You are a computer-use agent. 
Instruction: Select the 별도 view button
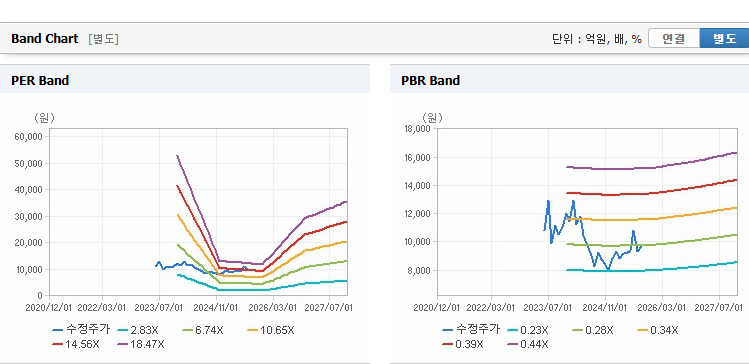coord(724,39)
